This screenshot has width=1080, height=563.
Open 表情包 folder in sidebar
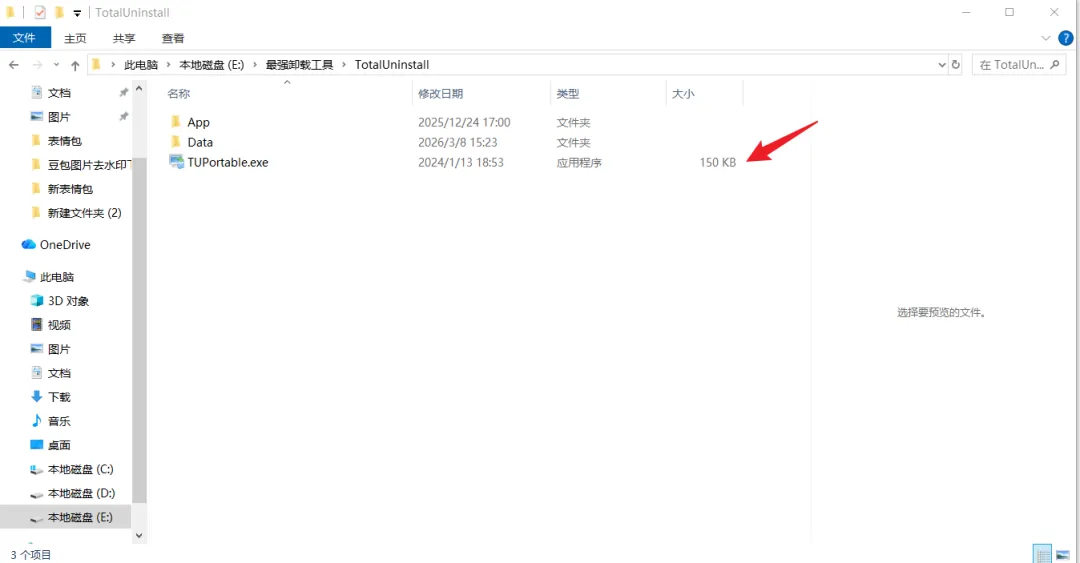(65, 141)
